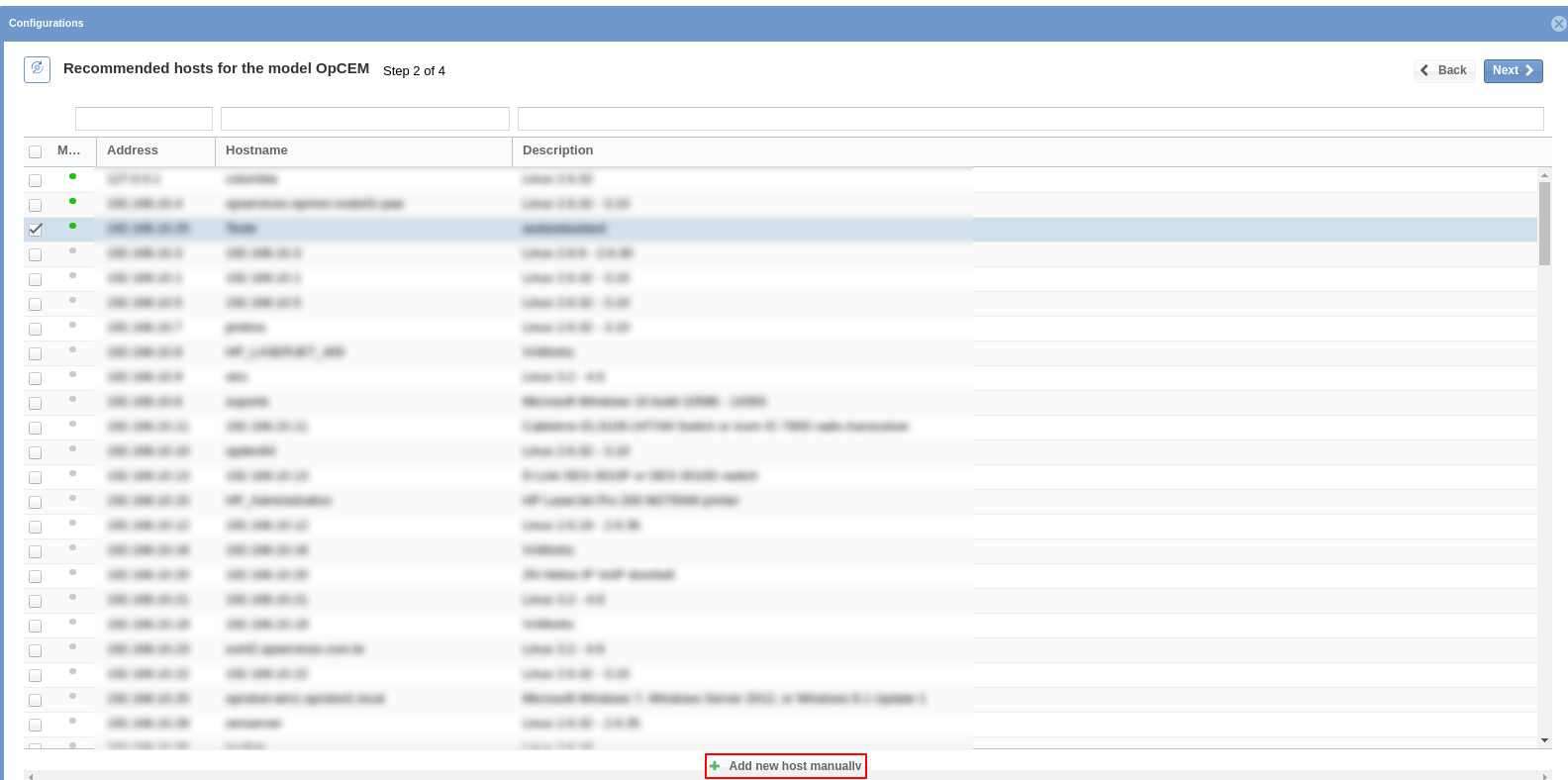The width and height of the screenshot is (1568, 780).
Task: Click the M... column header
Action: pyautogui.click(x=69, y=150)
